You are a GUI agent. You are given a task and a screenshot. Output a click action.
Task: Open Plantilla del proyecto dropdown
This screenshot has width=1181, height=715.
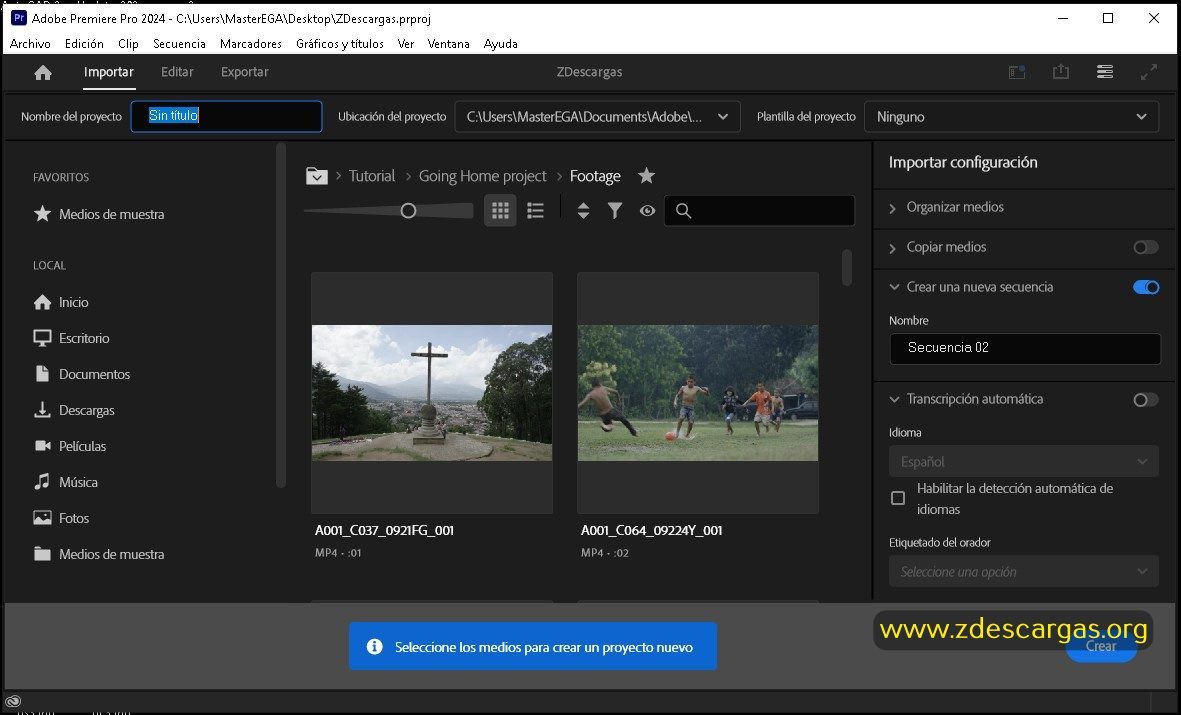pyautogui.click(x=1011, y=117)
